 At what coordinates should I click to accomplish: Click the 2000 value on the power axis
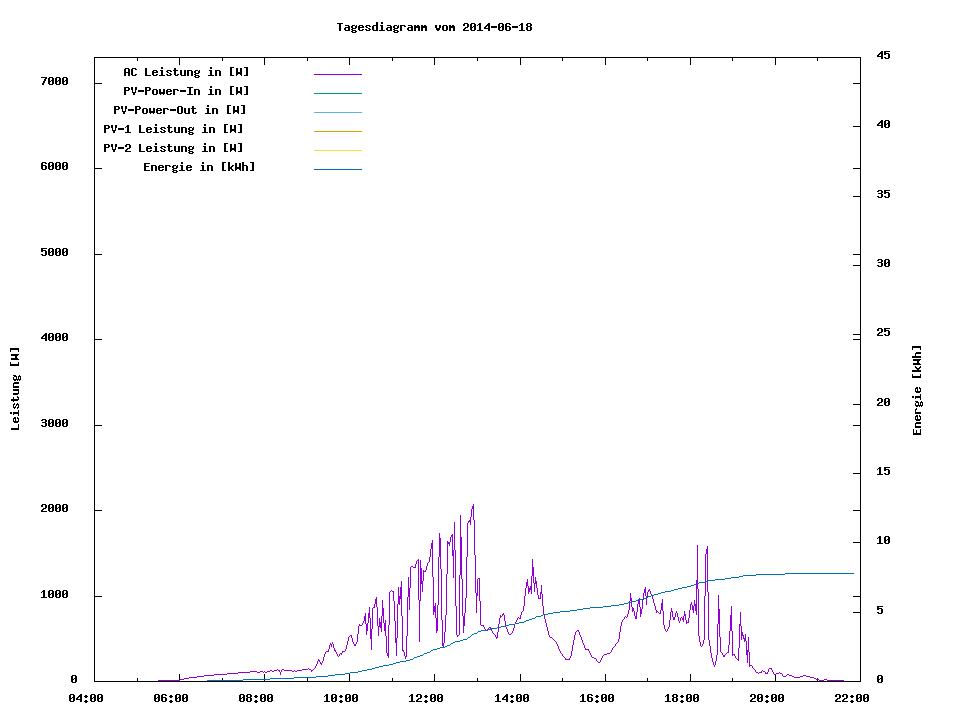[x=54, y=509]
